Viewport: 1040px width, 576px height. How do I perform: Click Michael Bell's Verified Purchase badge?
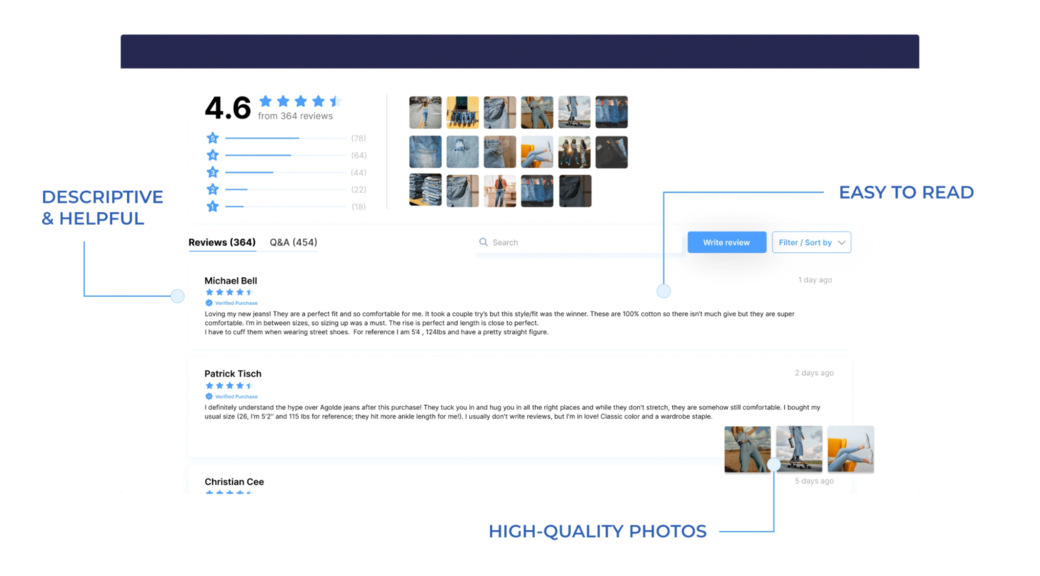(x=231, y=303)
